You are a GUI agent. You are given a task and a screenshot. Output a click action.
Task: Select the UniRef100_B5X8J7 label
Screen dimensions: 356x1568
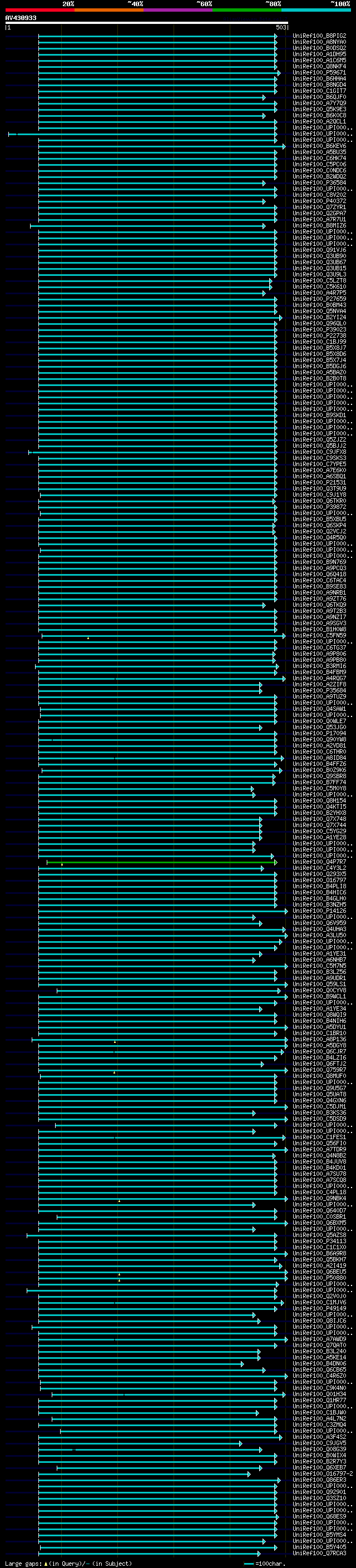pyautogui.click(x=319, y=348)
